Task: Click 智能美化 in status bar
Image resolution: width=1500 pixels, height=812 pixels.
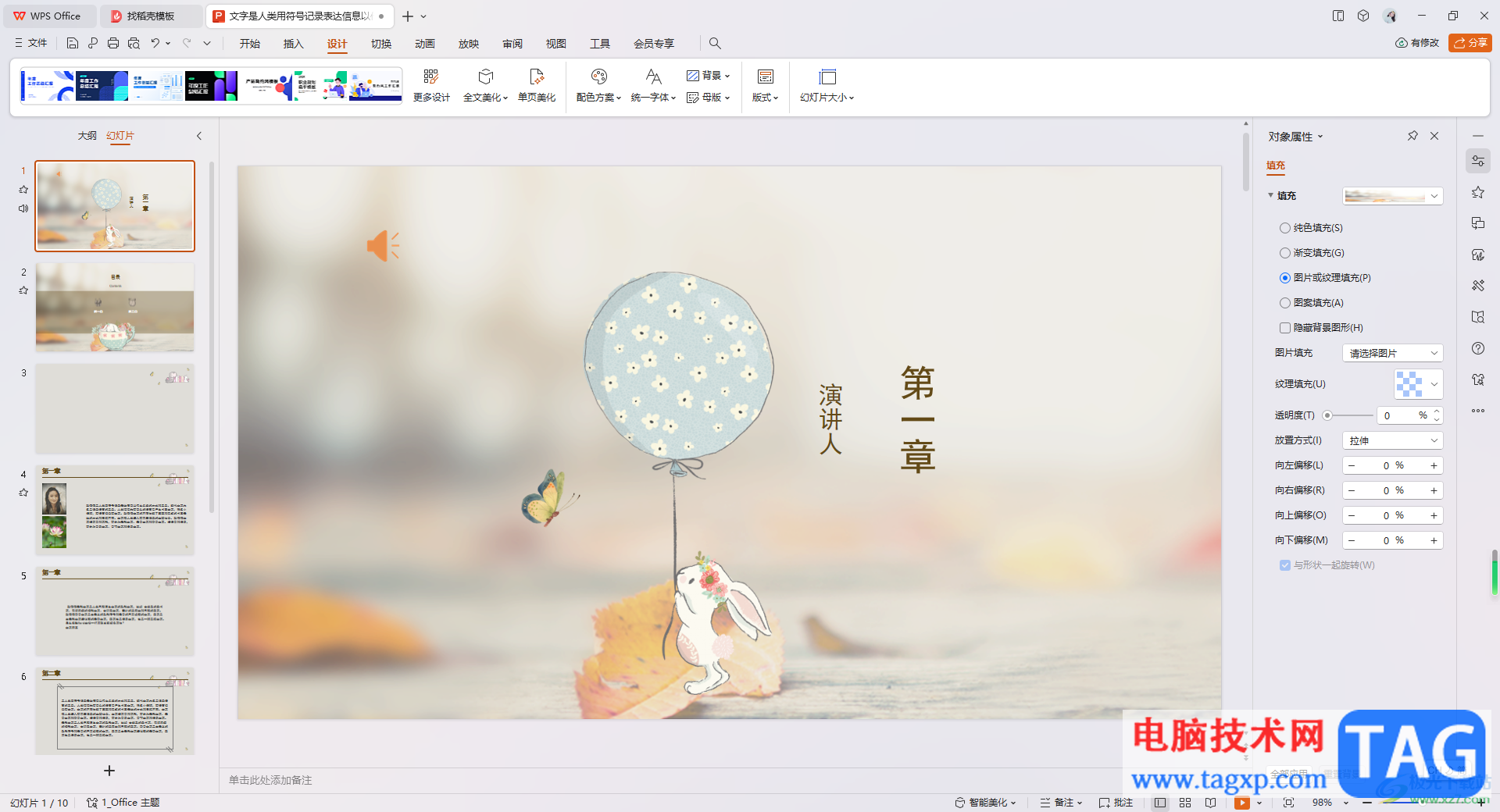Action: coord(985,803)
